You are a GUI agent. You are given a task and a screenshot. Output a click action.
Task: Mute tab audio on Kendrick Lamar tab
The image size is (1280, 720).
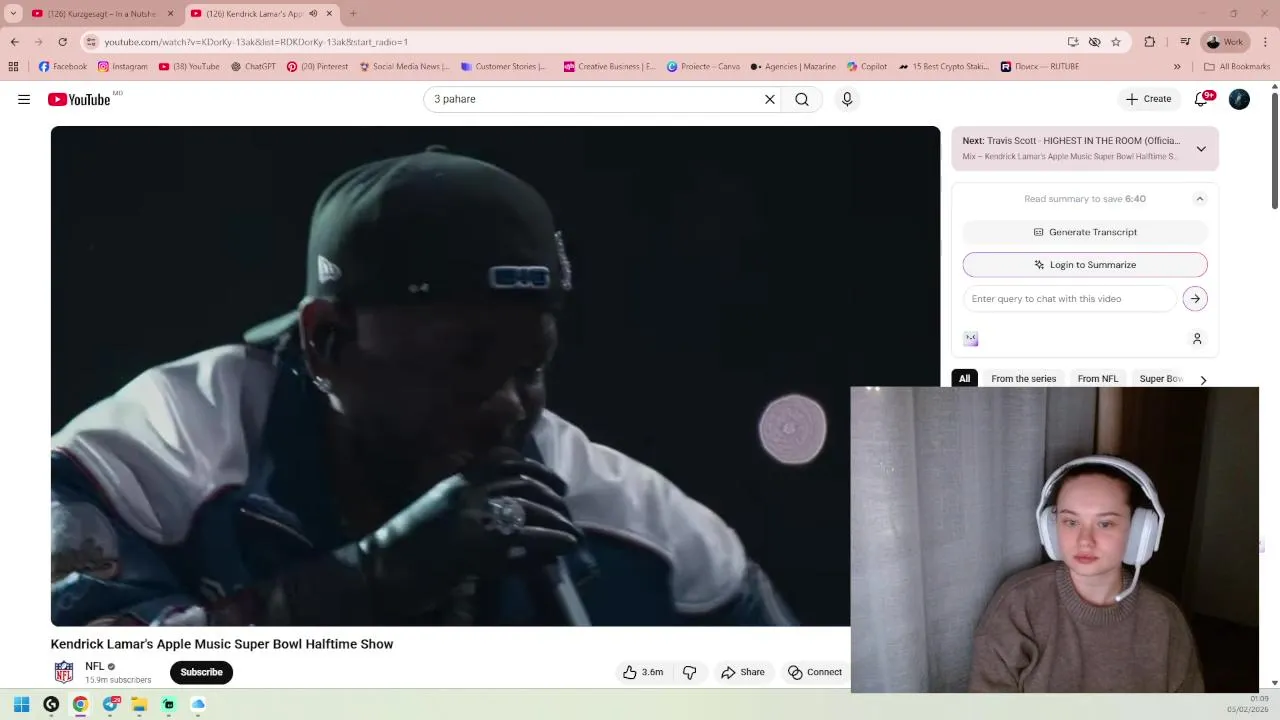313,14
